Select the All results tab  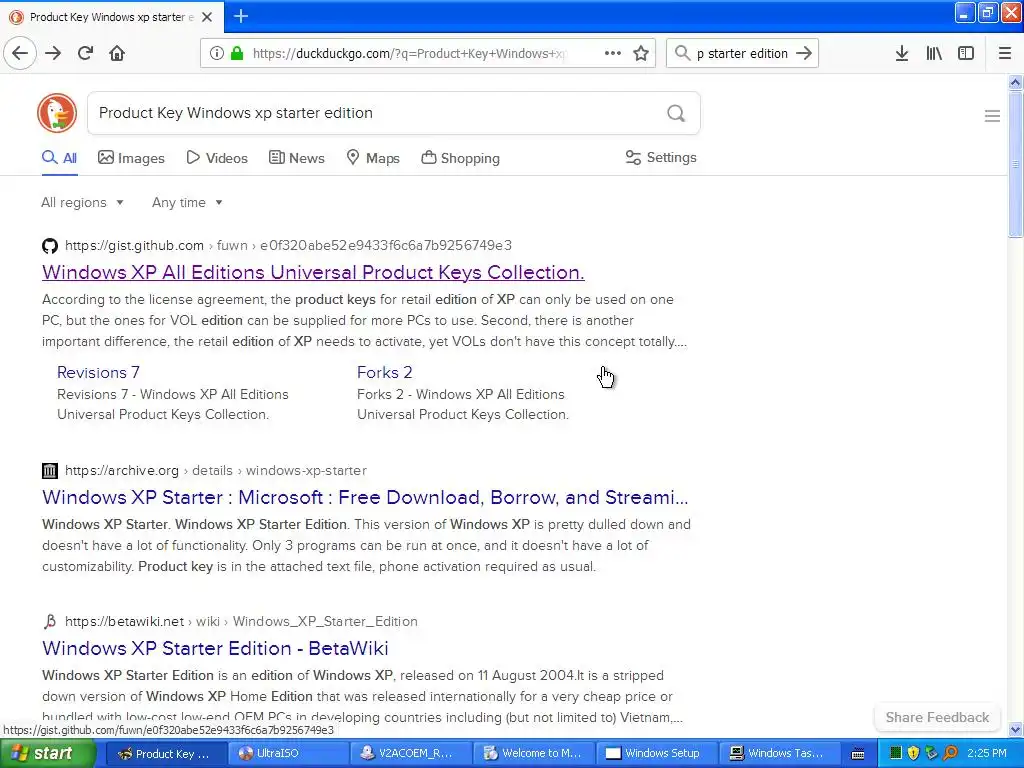coord(59,158)
